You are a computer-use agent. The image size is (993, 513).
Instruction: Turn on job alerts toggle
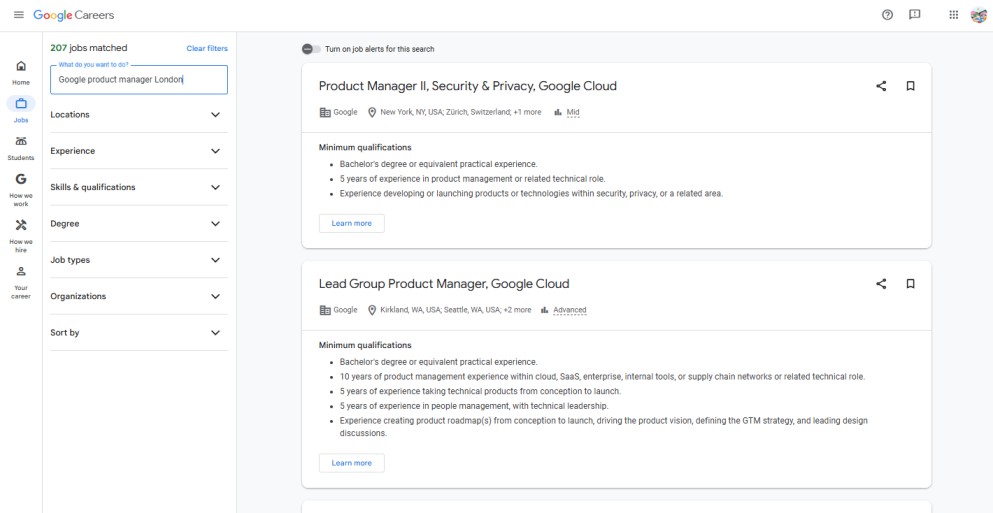(x=311, y=49)
